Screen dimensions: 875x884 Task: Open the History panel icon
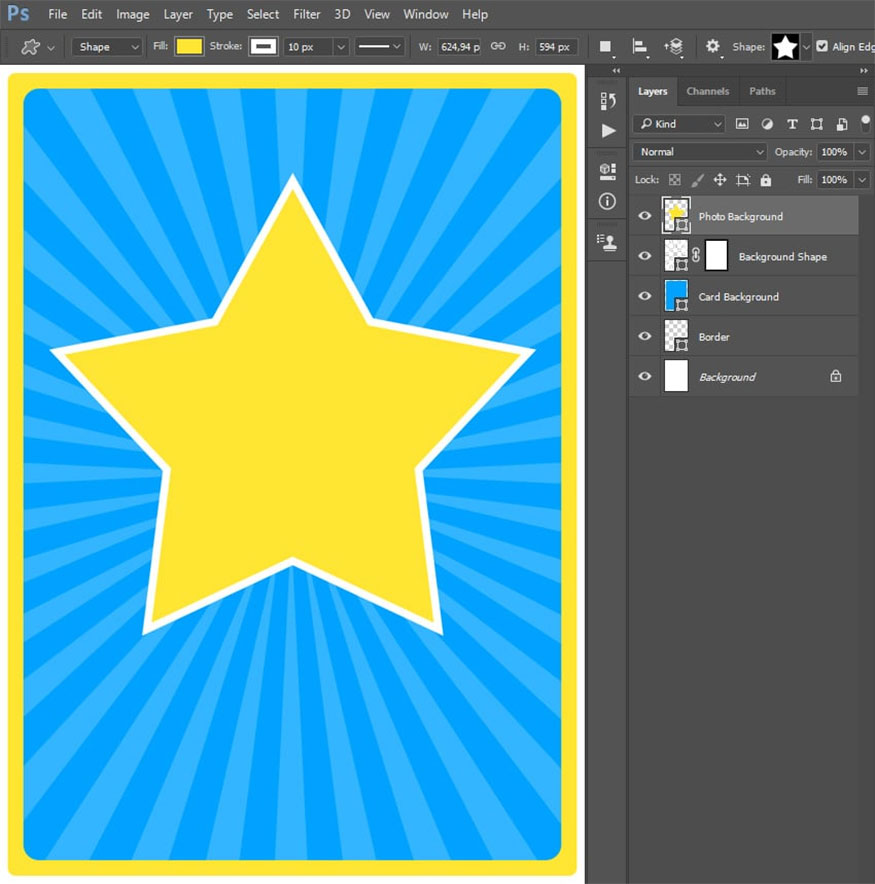(x=607, y=100)
